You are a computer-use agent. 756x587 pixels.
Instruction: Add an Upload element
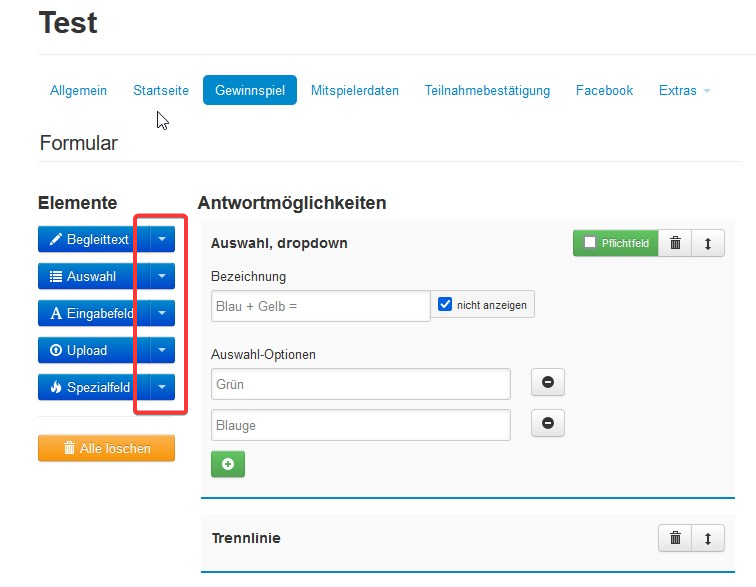tap(88, 350)
